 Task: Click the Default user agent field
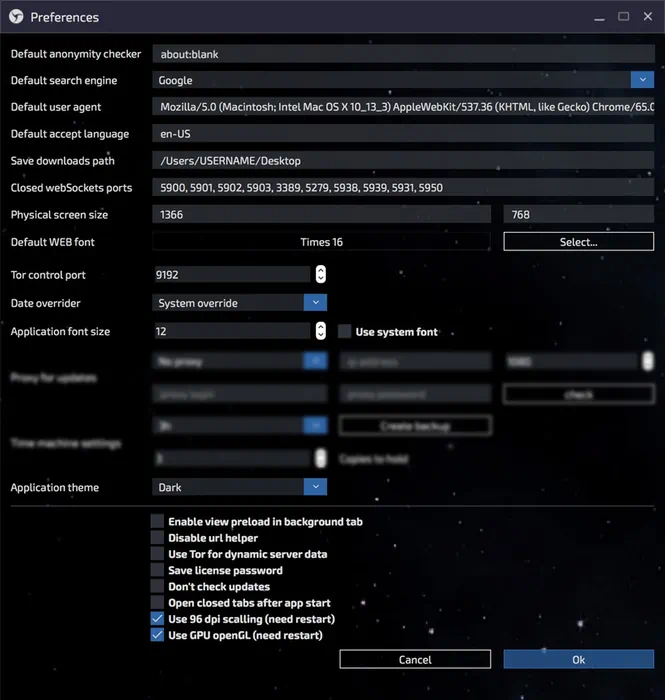coord(403,107)
